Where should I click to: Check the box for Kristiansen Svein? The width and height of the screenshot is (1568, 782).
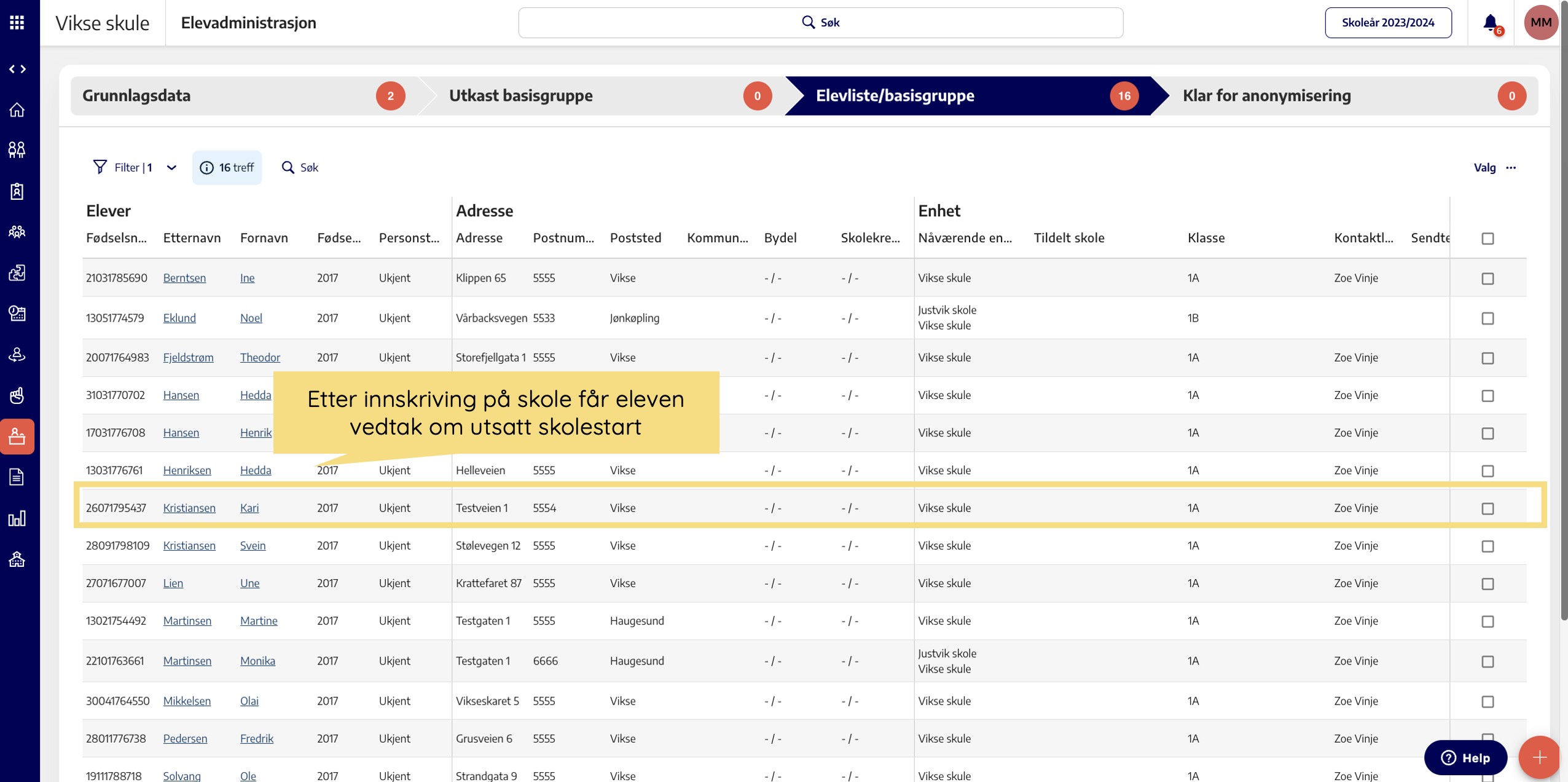1488,546
